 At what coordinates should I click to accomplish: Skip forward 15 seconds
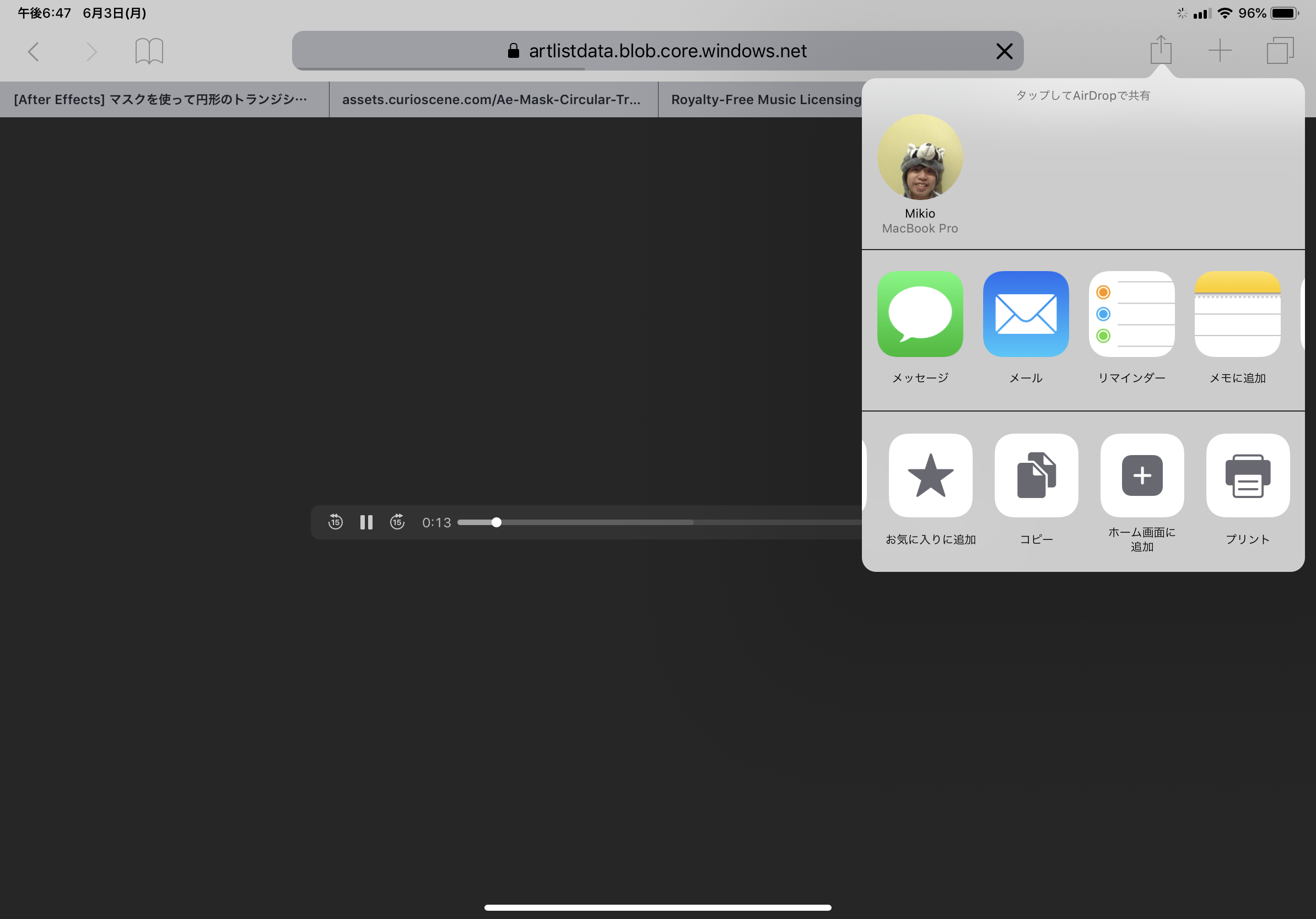click(397, 522)
